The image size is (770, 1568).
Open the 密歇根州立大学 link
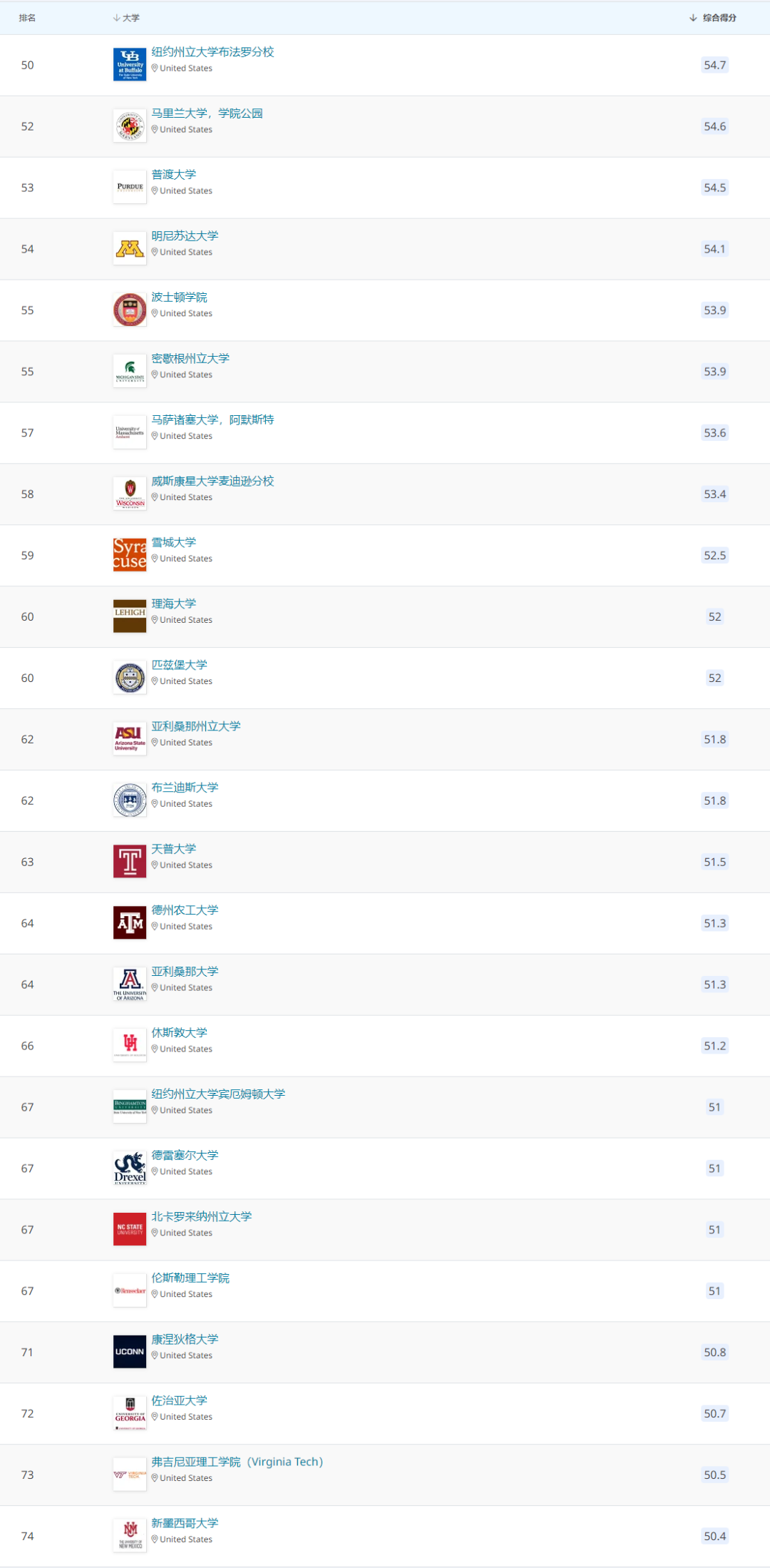click(x=190, y=358)
